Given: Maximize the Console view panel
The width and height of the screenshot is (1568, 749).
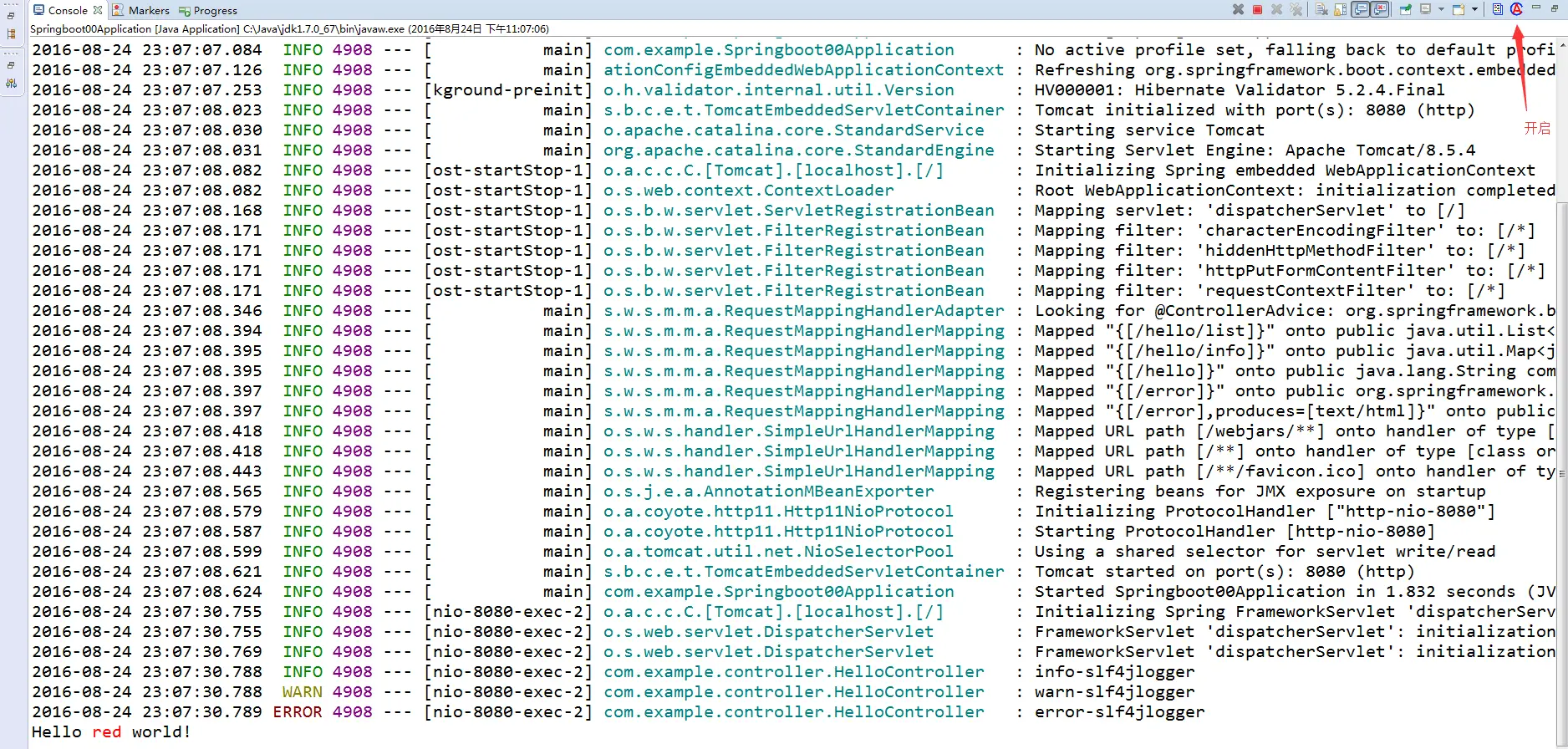Looking at the screenshot, I should coord(1555,8).
